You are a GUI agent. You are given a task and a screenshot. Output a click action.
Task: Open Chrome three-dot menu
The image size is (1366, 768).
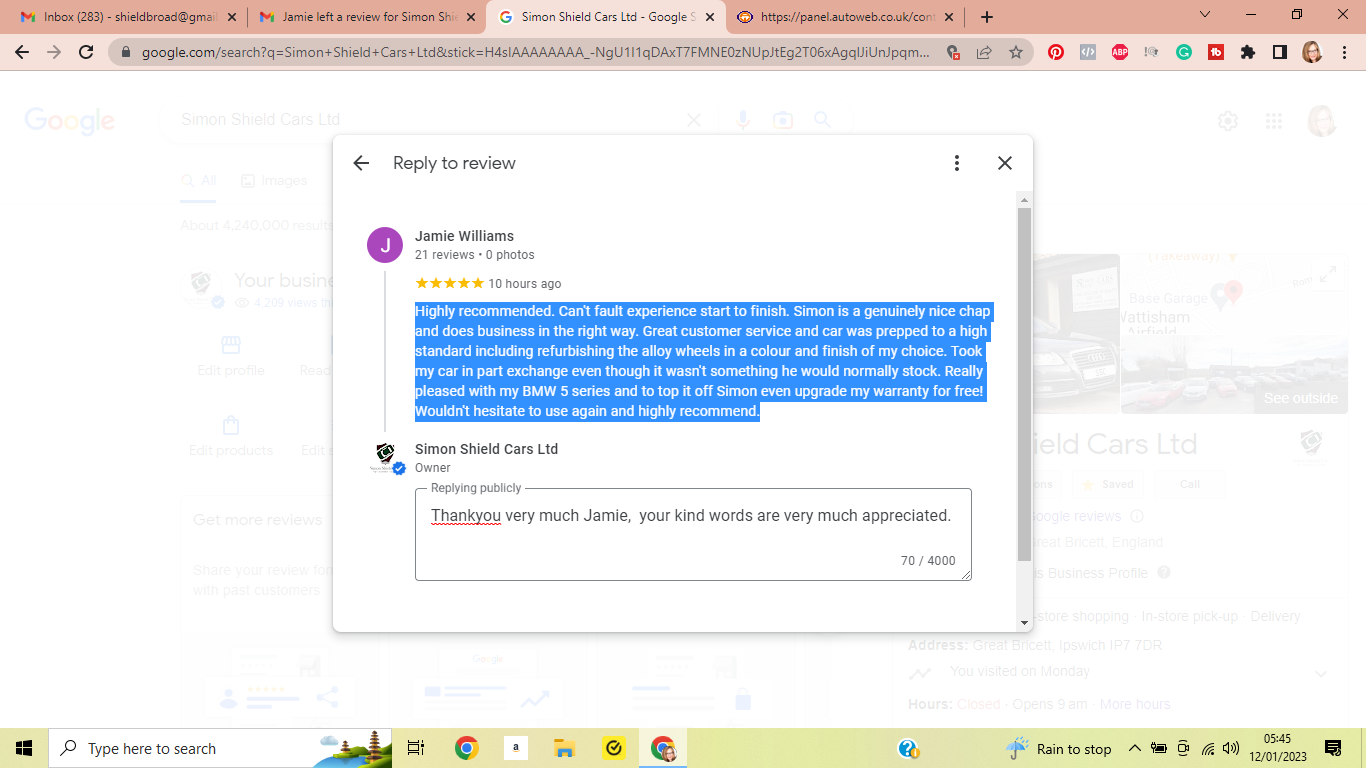coord(1343,53)
